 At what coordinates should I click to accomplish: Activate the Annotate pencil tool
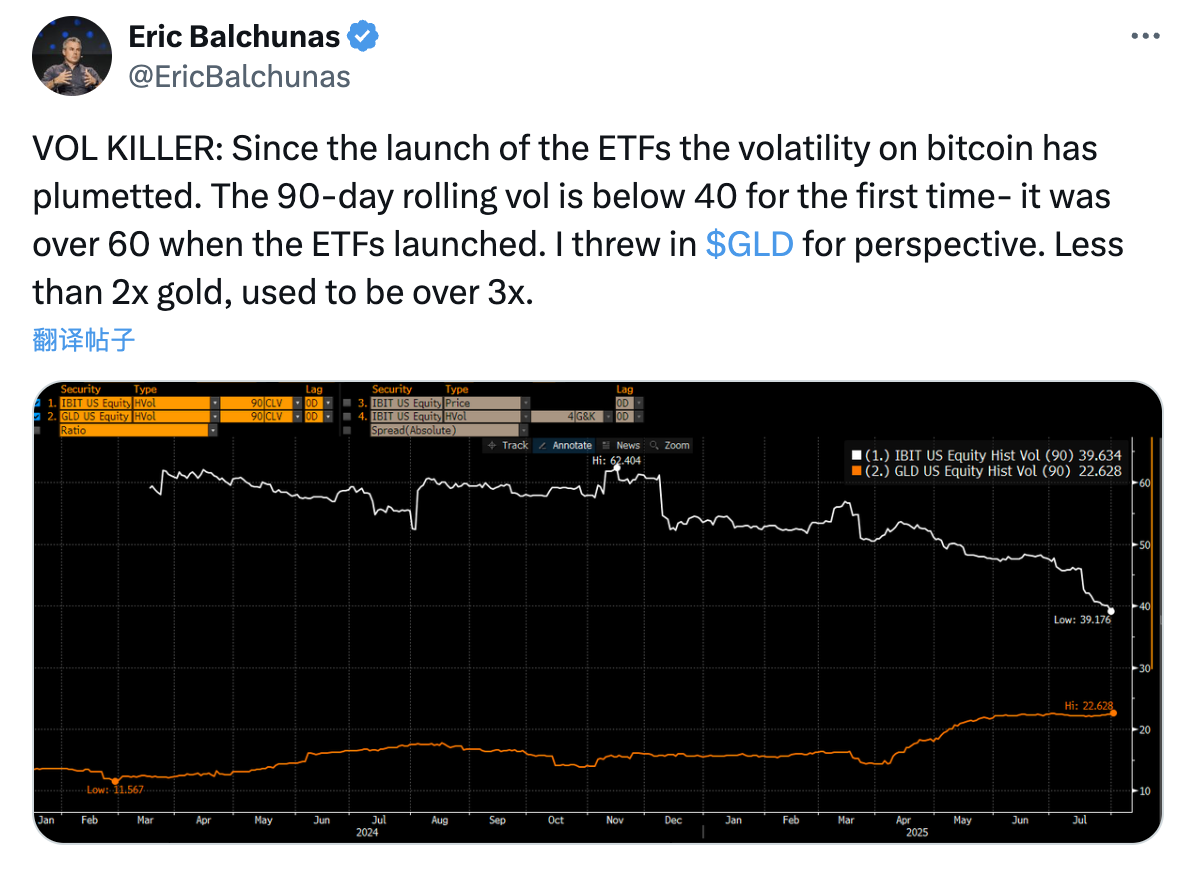[564, 445]
